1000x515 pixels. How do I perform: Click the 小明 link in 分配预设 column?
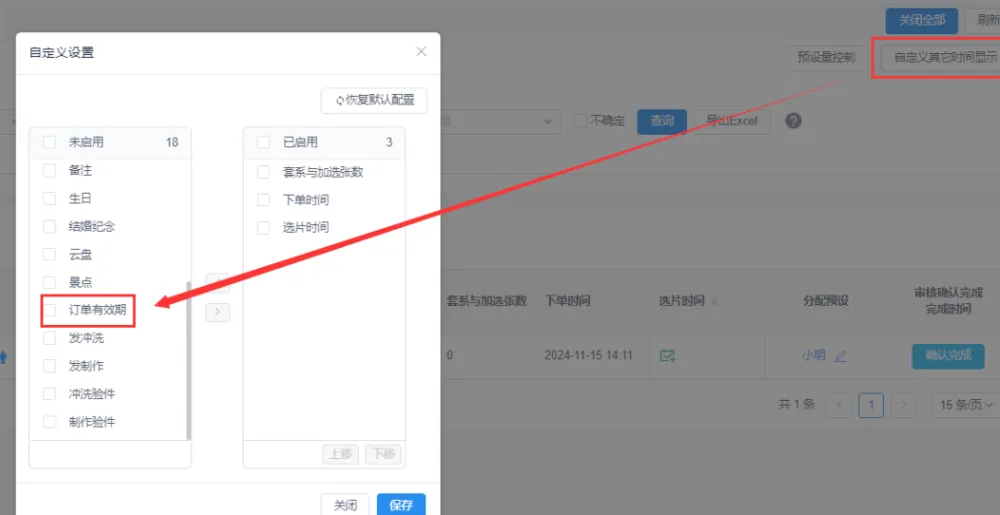pos(813,356)
